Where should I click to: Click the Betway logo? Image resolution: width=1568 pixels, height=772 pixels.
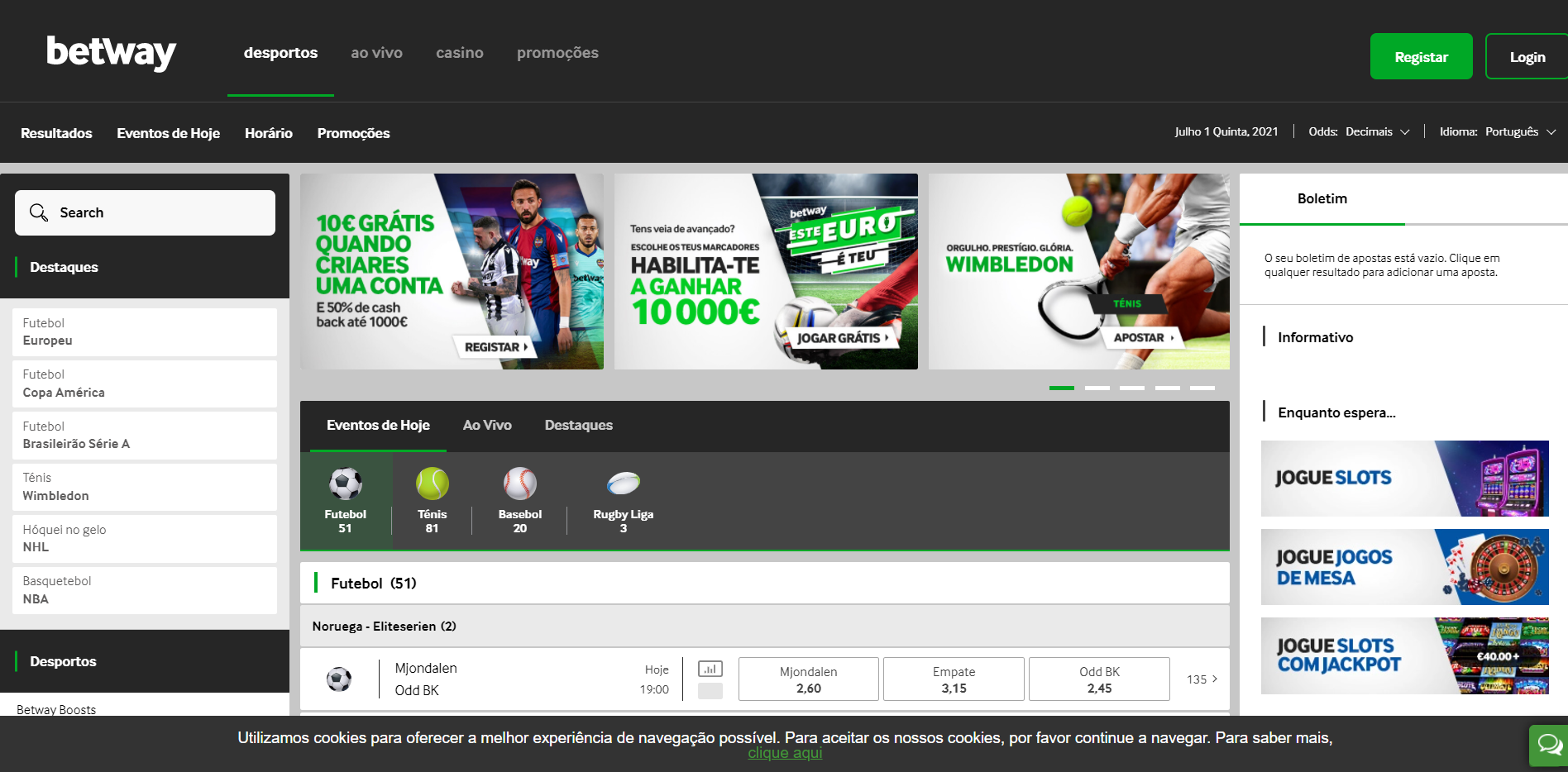click(111, 52)
